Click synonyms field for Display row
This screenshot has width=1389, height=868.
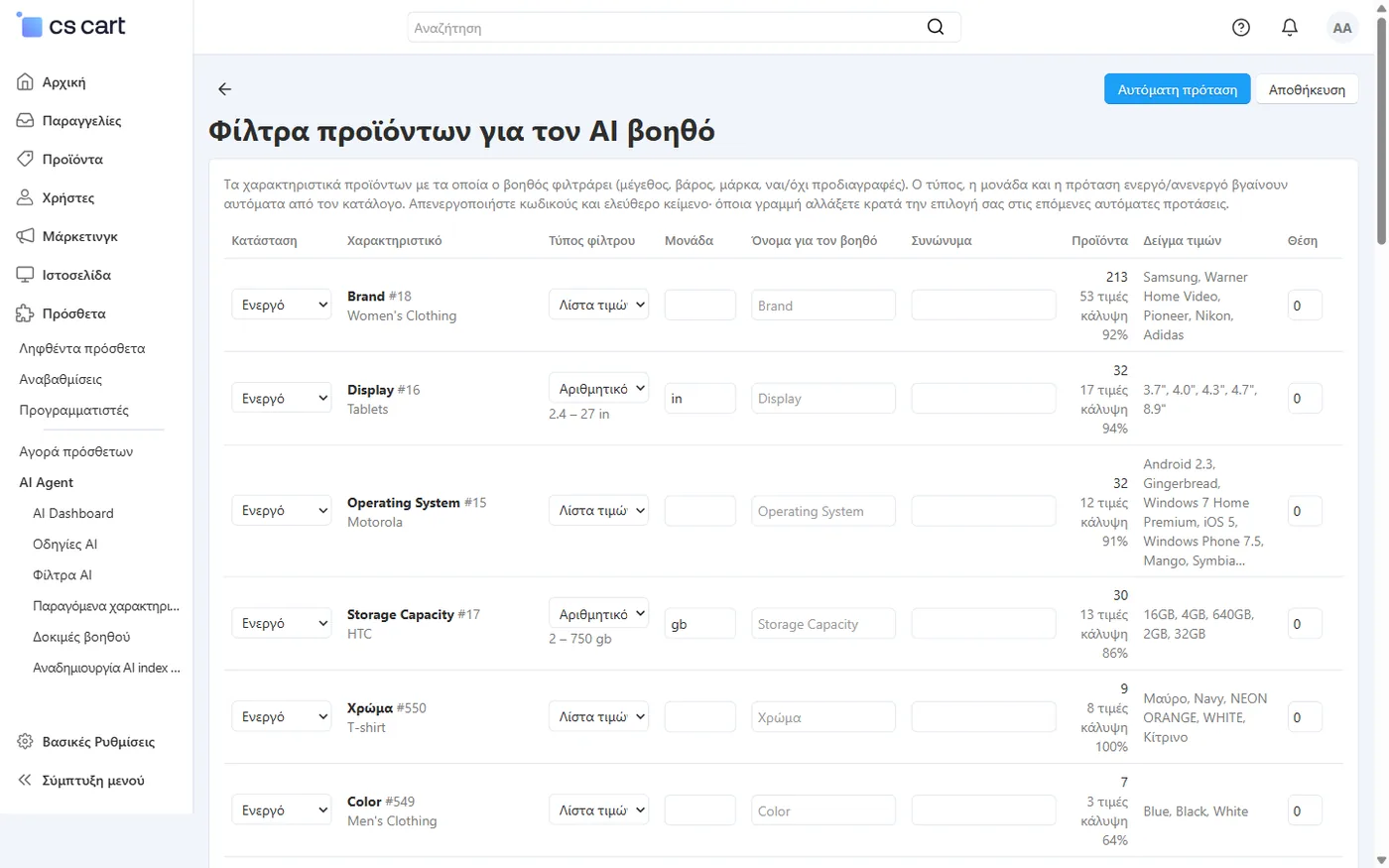984,398
